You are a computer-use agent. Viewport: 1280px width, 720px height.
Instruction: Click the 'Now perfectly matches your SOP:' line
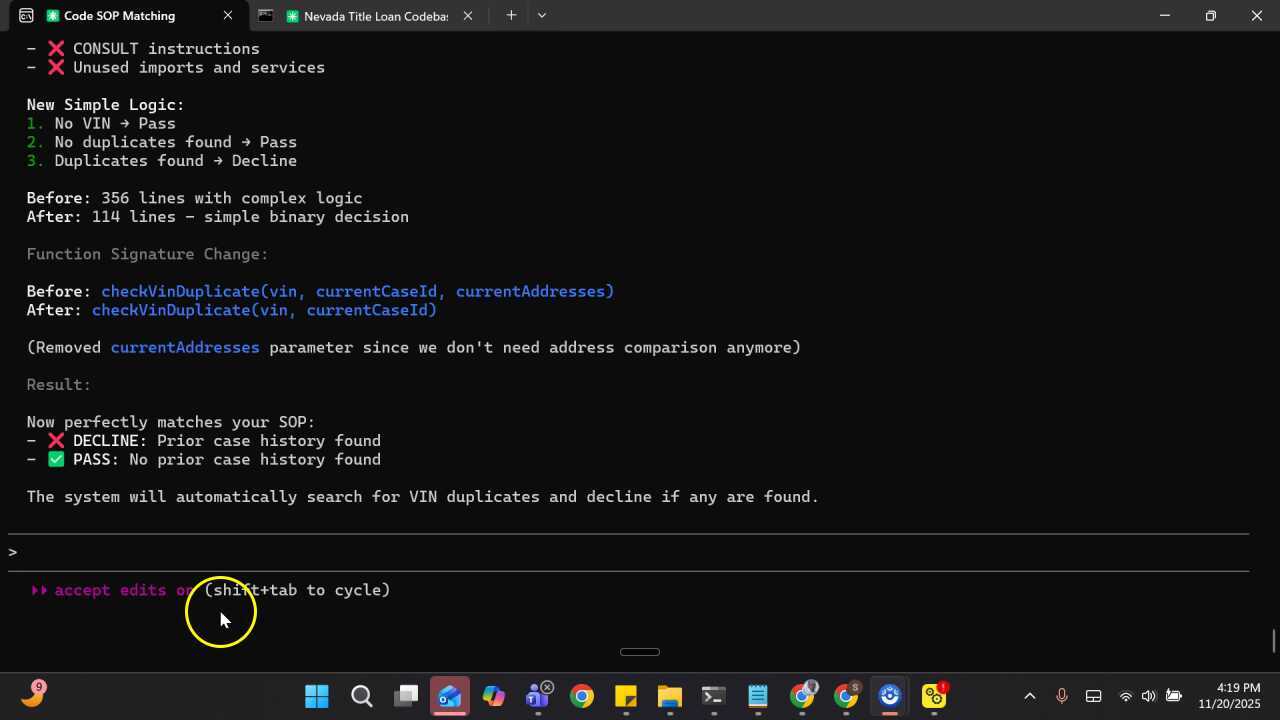click(x=171, y=422)
